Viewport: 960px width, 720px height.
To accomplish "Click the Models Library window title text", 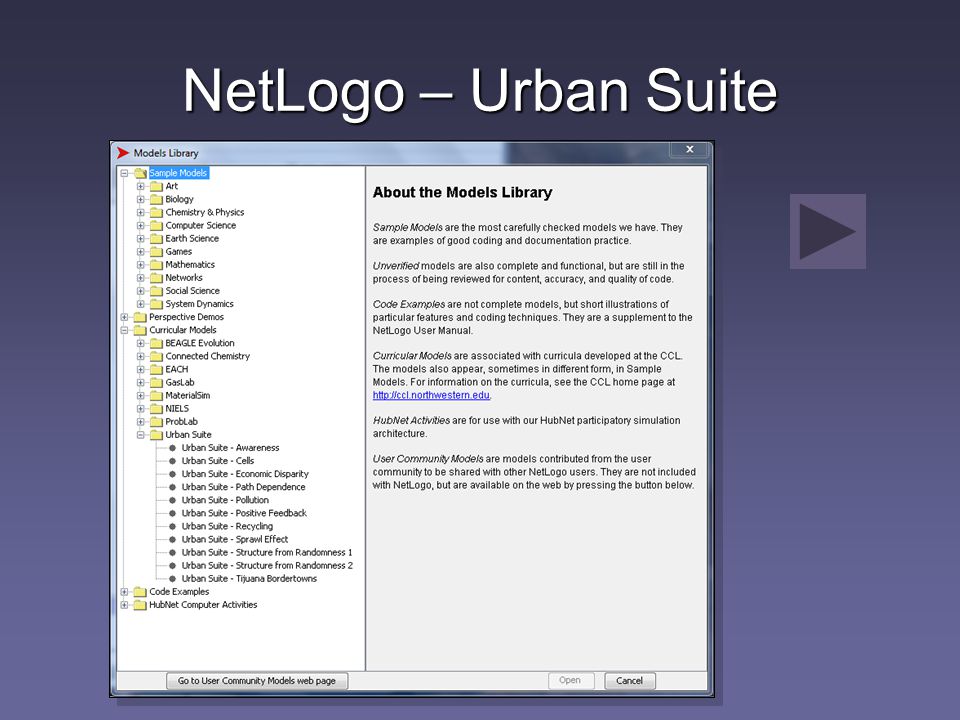I will pos(166,153).
